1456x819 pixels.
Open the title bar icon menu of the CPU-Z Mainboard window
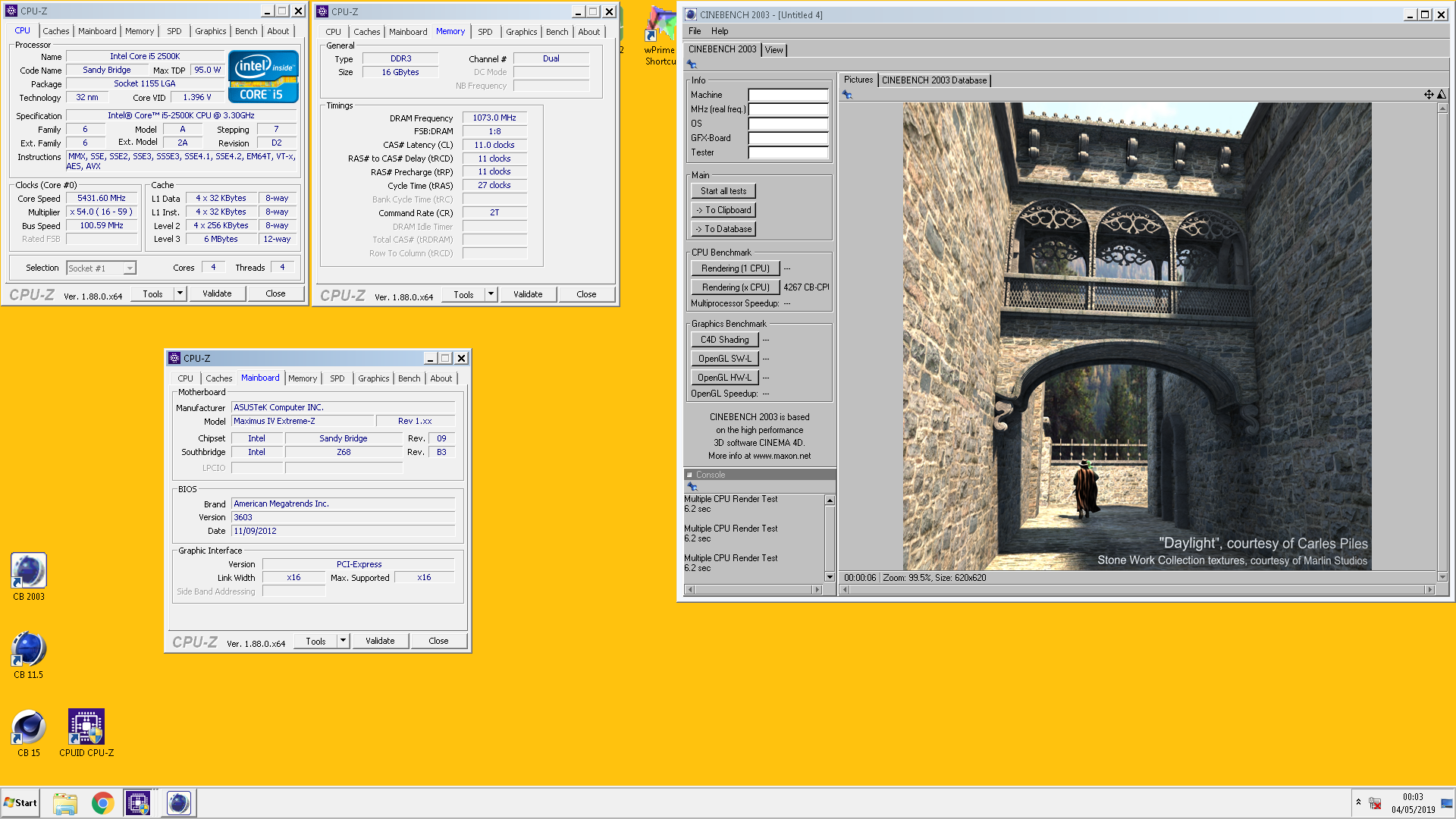pyautogui.click(x=174, y=358)
